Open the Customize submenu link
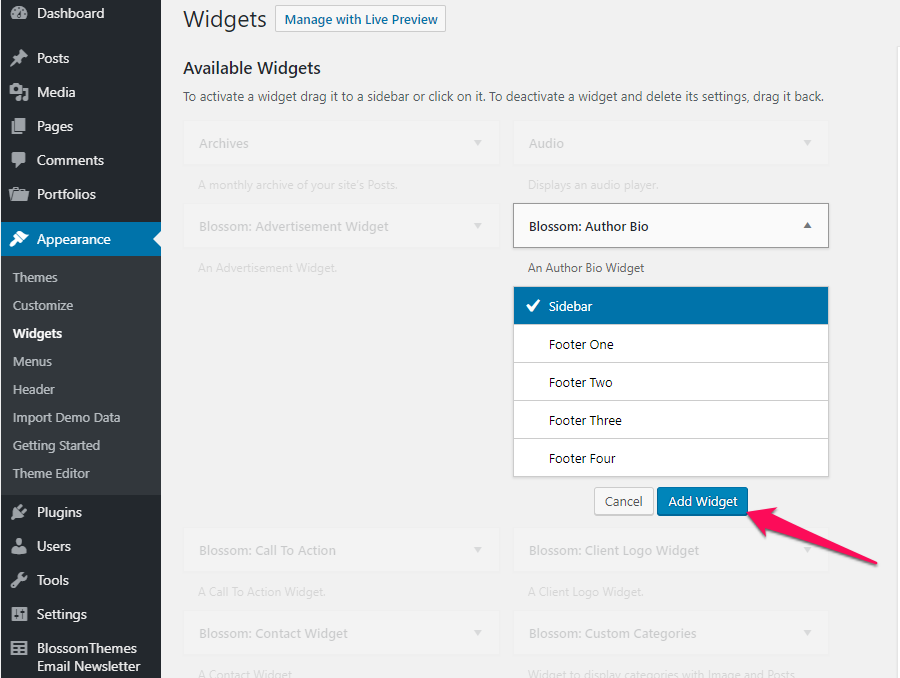Viewport: 900px width, 678px height. coord(43,305)
